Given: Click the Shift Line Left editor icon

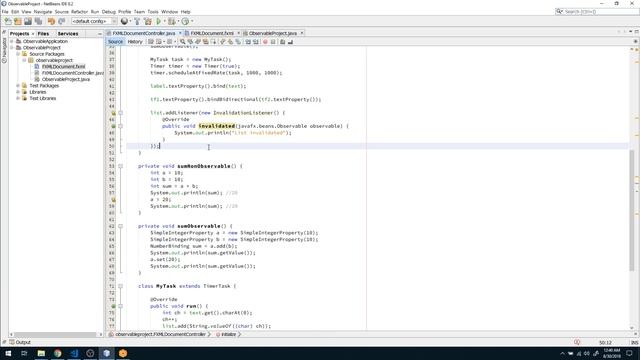Looking at the screenshot, I should click(248, 42).
